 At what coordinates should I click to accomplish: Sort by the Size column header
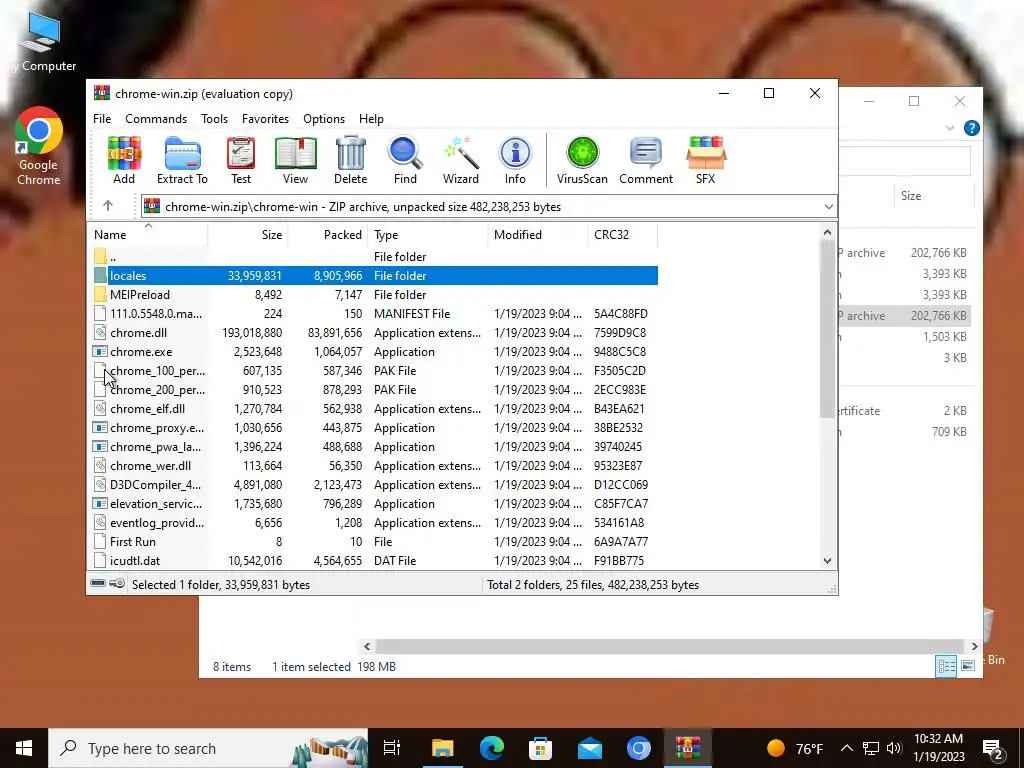248,234
